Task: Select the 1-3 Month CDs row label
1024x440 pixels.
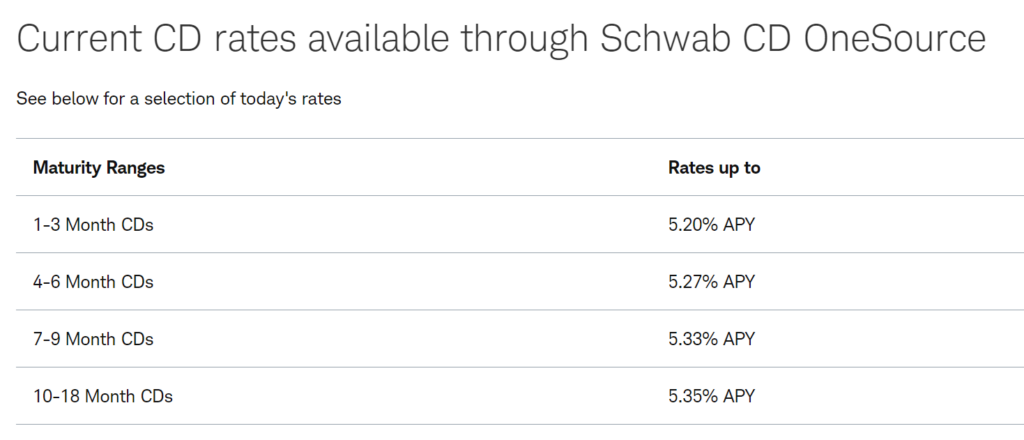Action: (93, 225)
